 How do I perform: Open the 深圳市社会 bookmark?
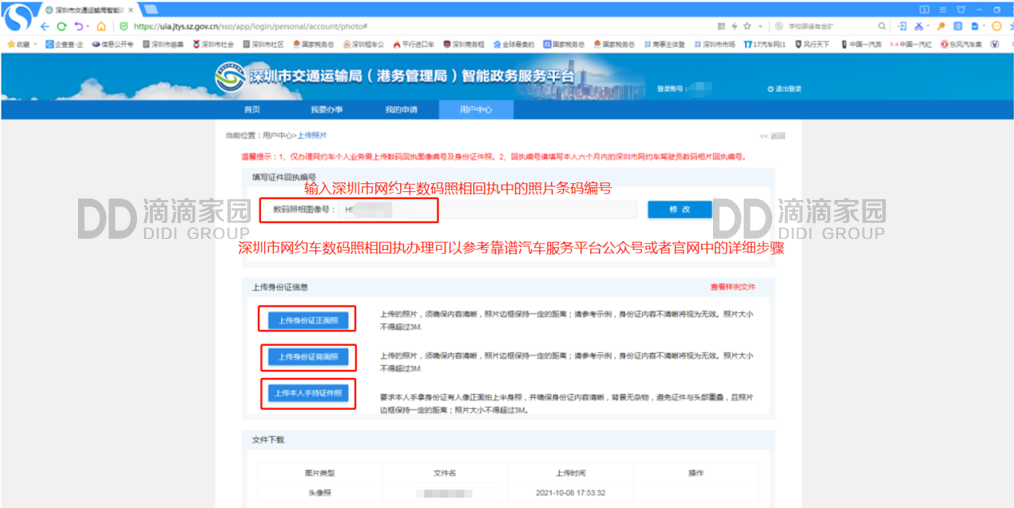tap(213, 44)
